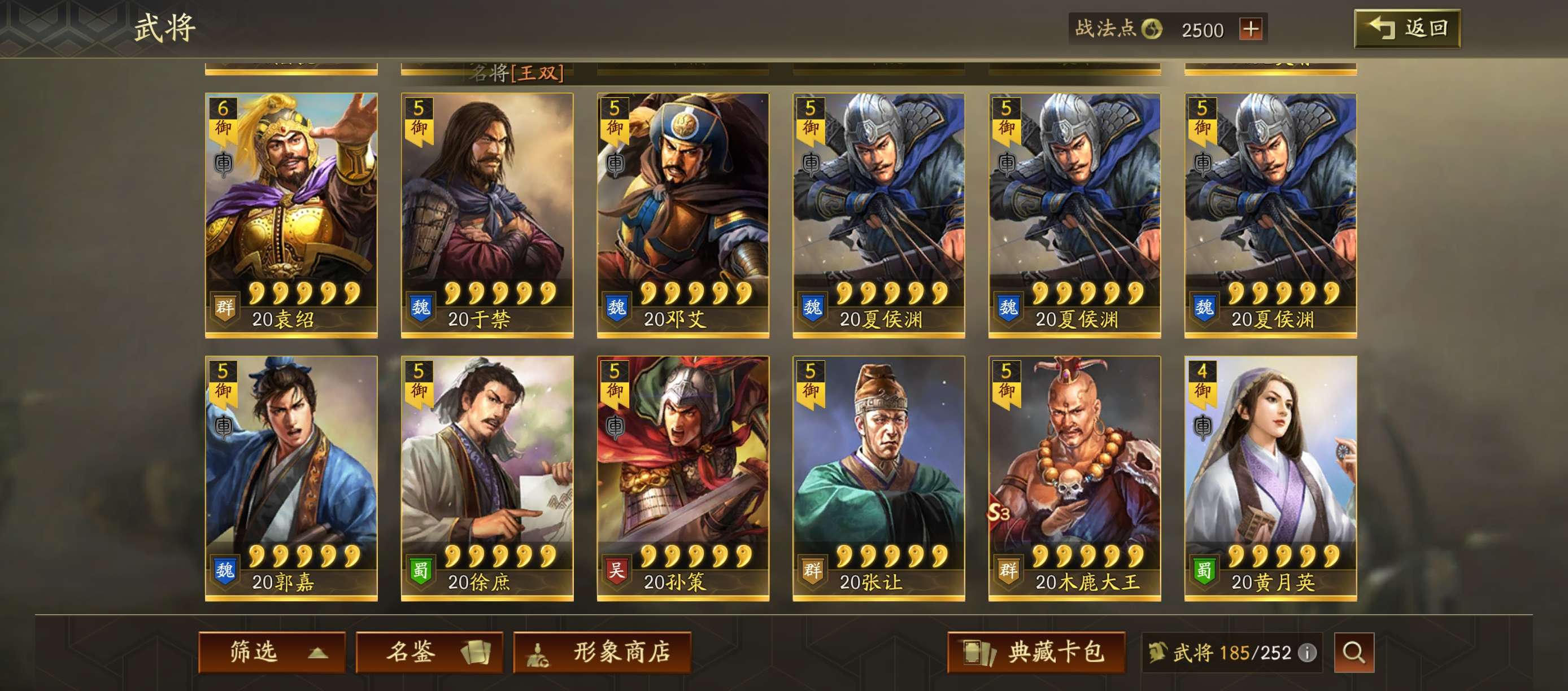Select the 于禁 general card
Screen dimensions: 1568x691
point(487,215)
